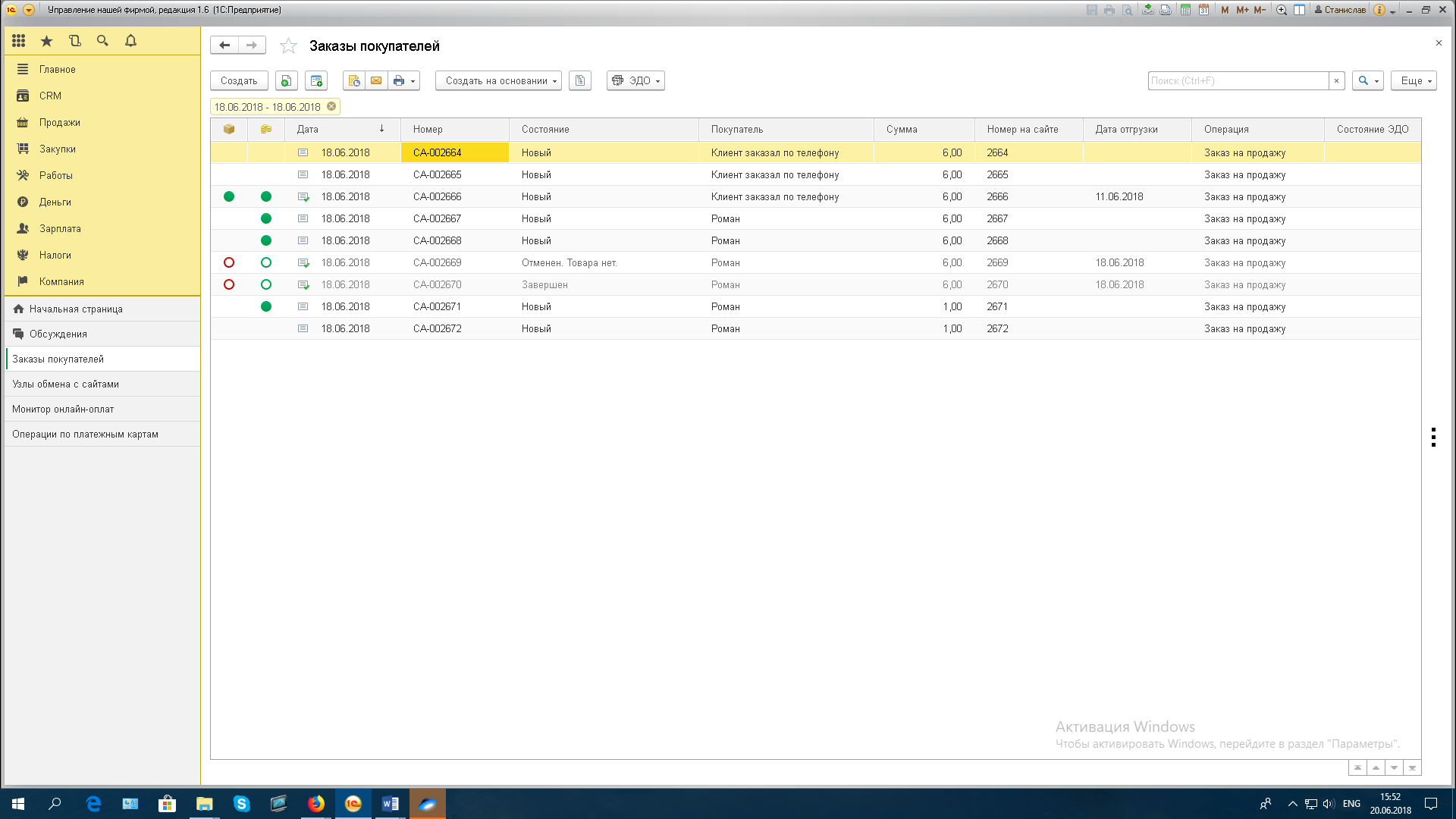Click the printer icon in the toolbar
The height and width of the screenshot is (819, 1456).
tap(399, 80)
